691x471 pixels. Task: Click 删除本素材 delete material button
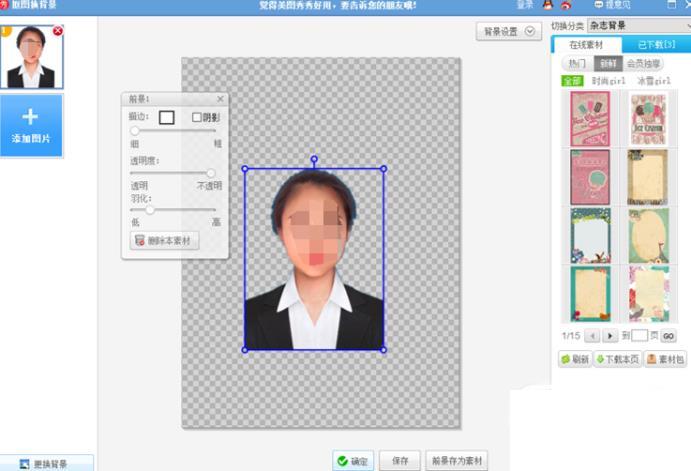click(x=164, y=241)
